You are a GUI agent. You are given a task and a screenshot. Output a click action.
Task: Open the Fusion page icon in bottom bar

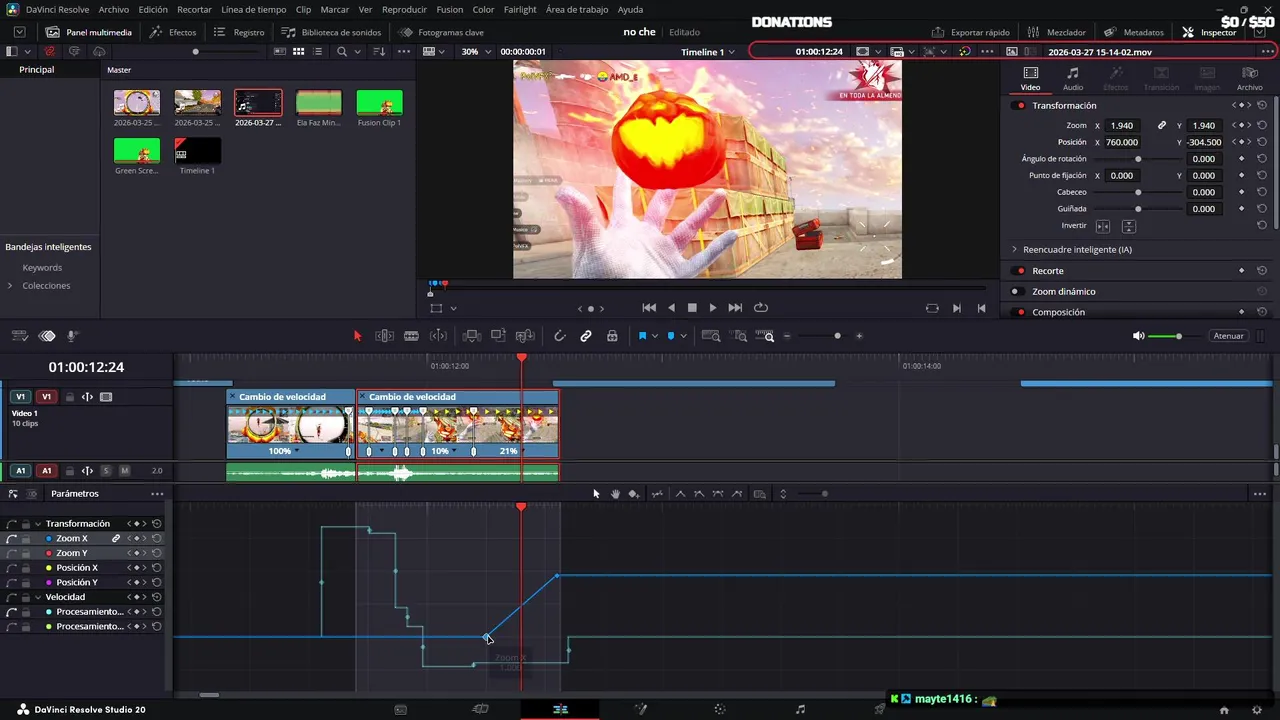tap(641, 709)
